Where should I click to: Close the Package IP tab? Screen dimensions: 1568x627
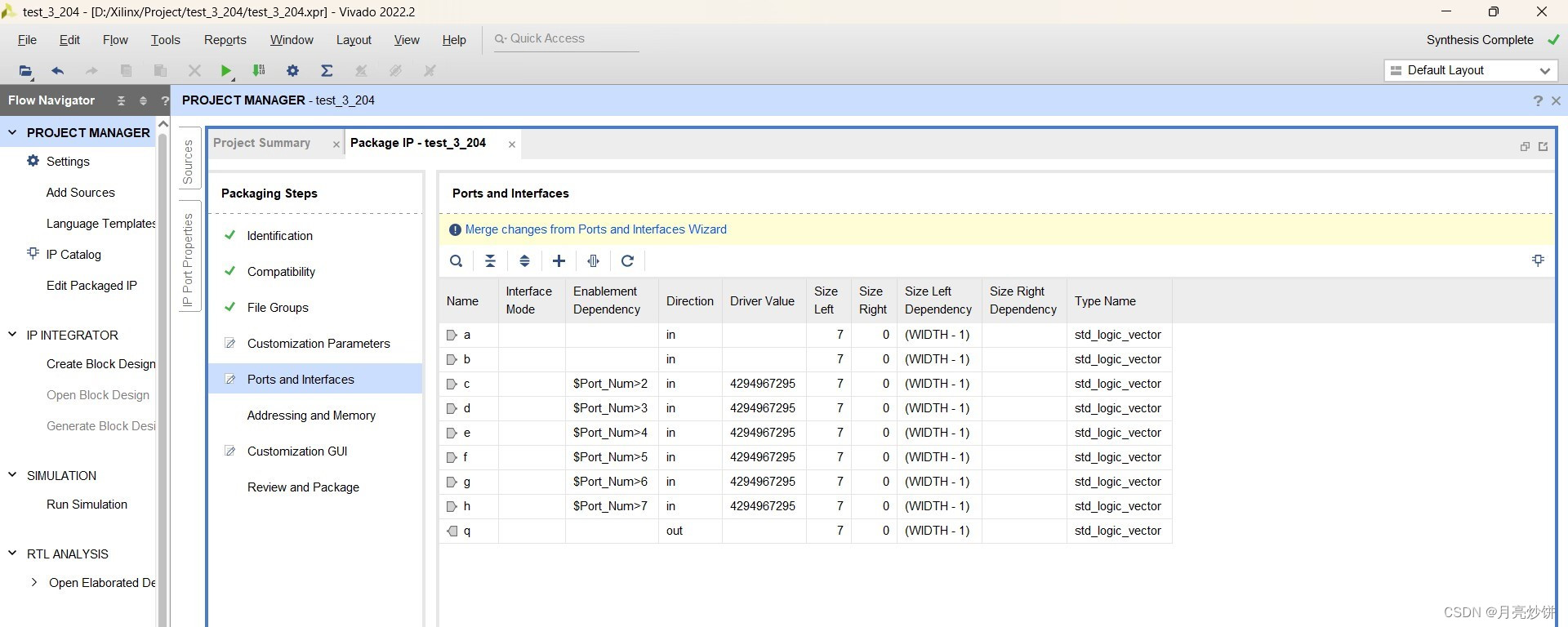512,145
